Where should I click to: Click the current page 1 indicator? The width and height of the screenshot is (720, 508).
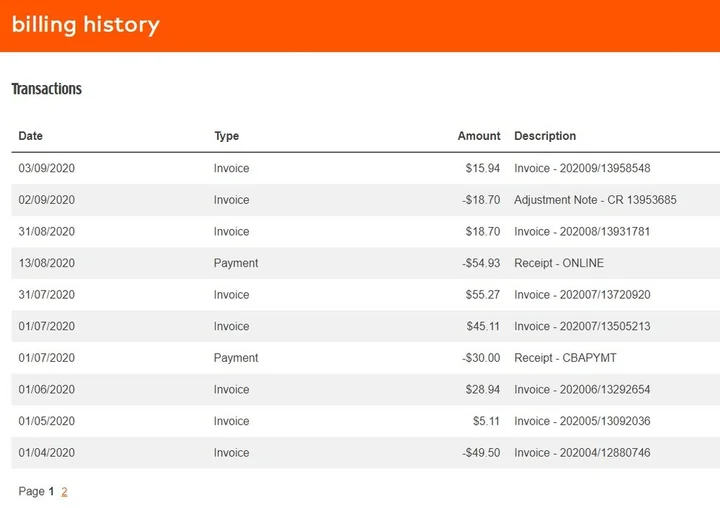point(52,491)
